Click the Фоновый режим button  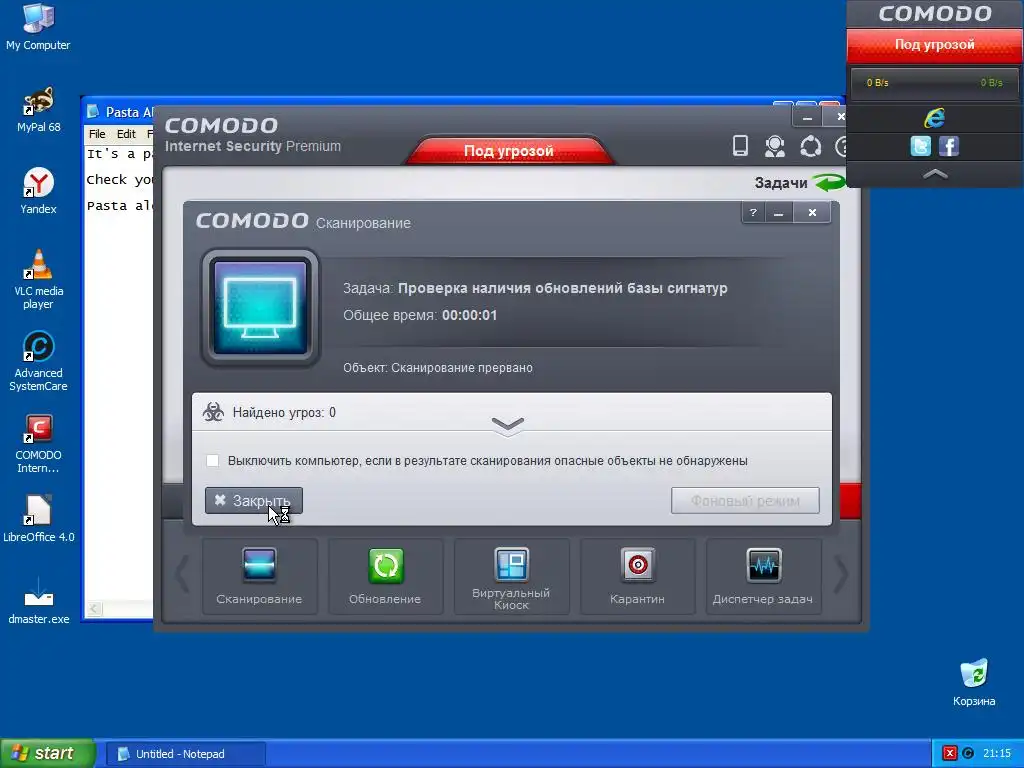pyautogui.click(x=745, y=500)
